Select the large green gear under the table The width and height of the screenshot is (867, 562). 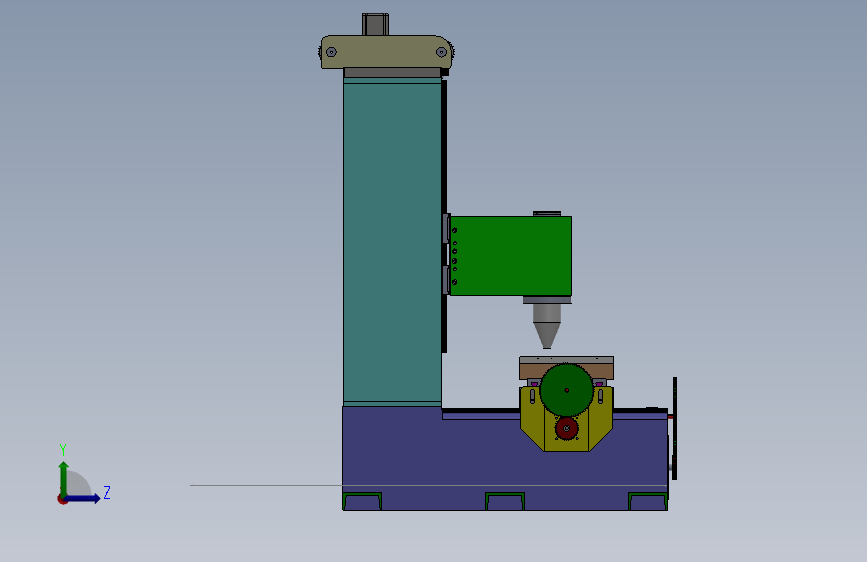(x=566, y=390)
